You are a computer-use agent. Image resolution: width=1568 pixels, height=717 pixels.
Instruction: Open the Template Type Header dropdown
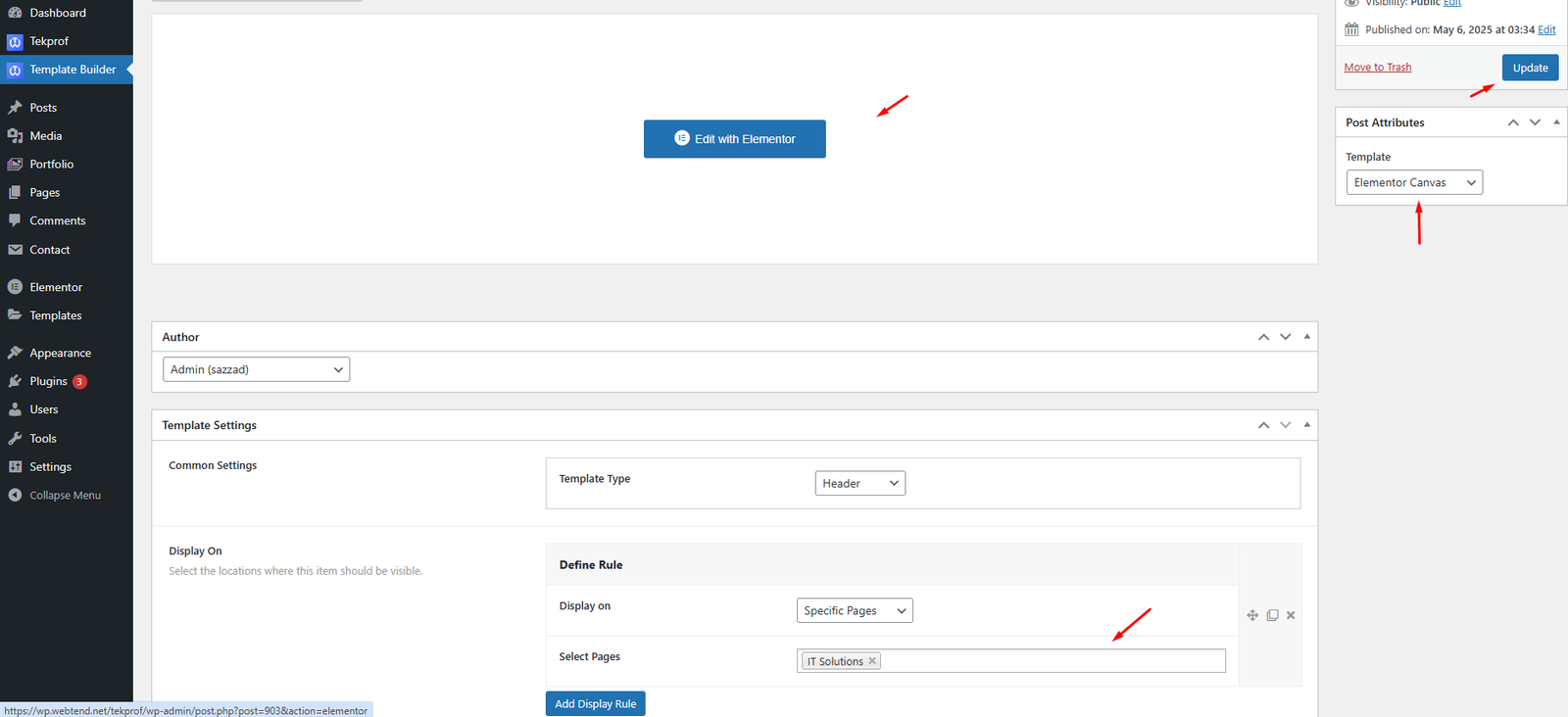pyautogui.click(x=859, y=483)
